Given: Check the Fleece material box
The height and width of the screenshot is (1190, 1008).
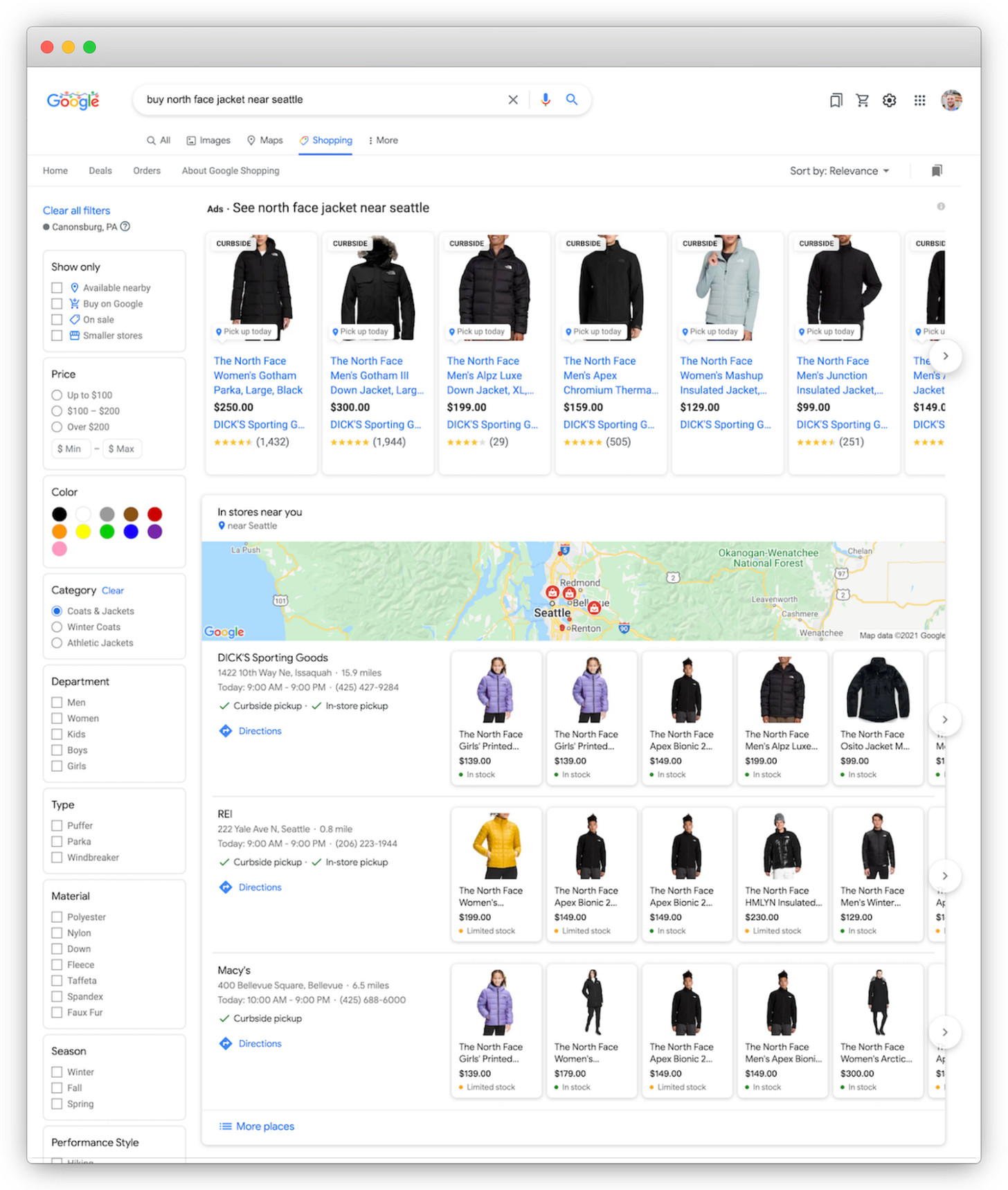Looking at the screenshot, I should tap(57, 964).
